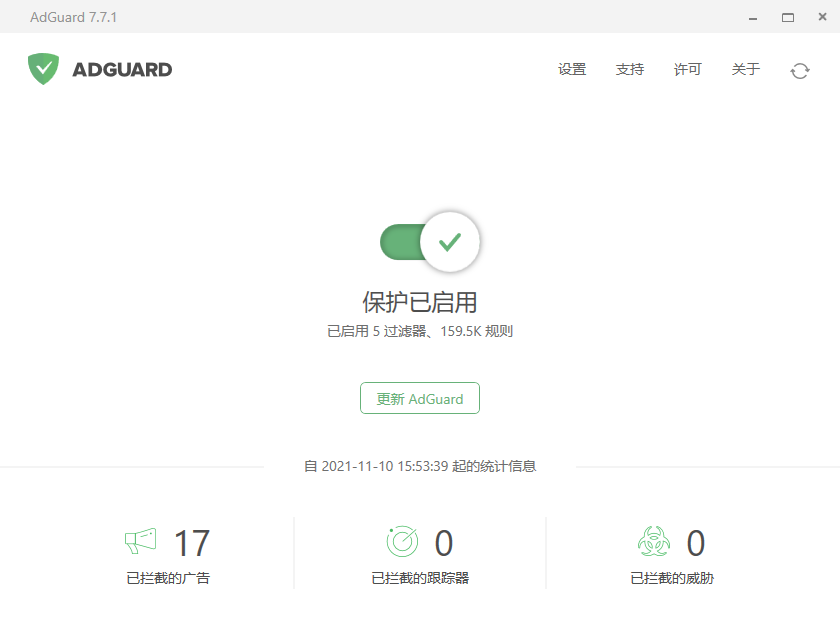
Task: Click the megaphone blocked ads icon
Action: 141,542
